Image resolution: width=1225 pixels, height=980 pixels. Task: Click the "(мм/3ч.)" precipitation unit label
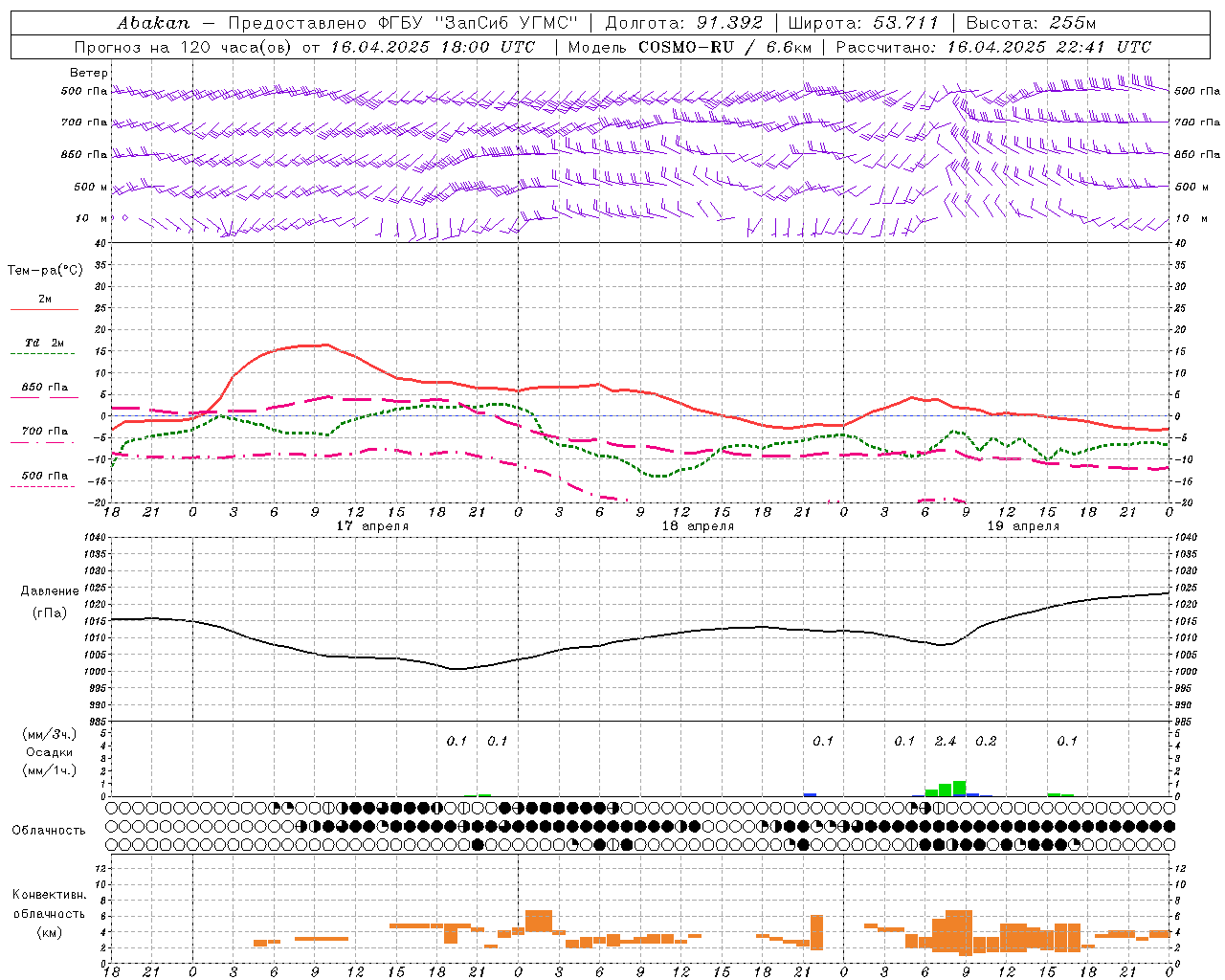point(50,734)
